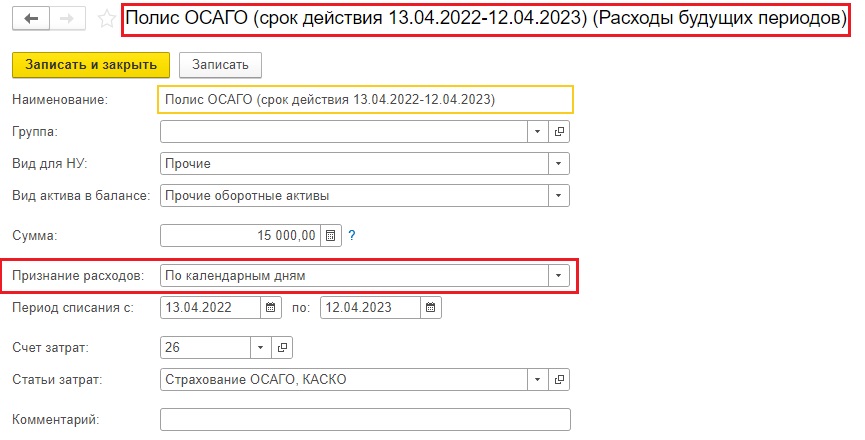Open calculator icon in Сумма field

(330, 235)
